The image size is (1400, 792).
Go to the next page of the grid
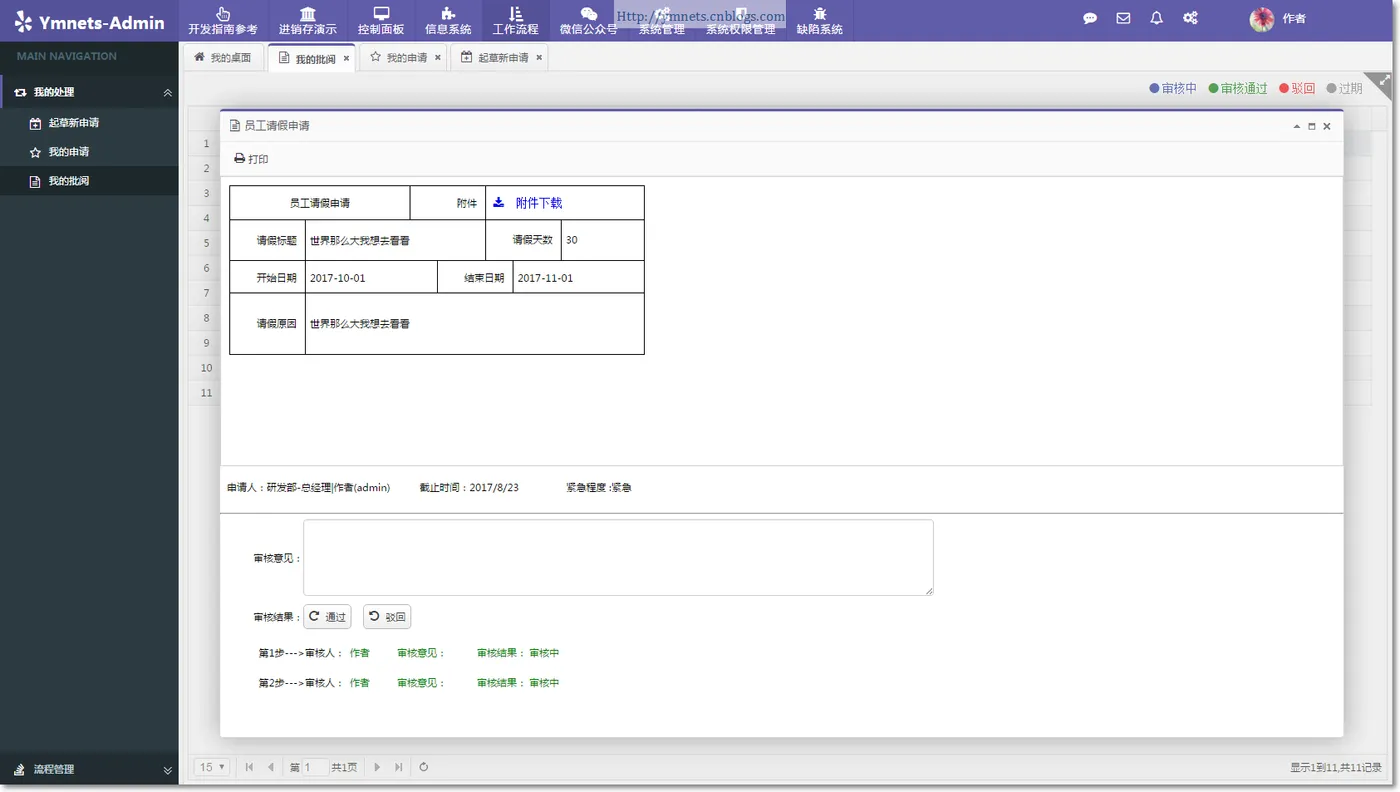pyautogui.click(x=377, y=767)
